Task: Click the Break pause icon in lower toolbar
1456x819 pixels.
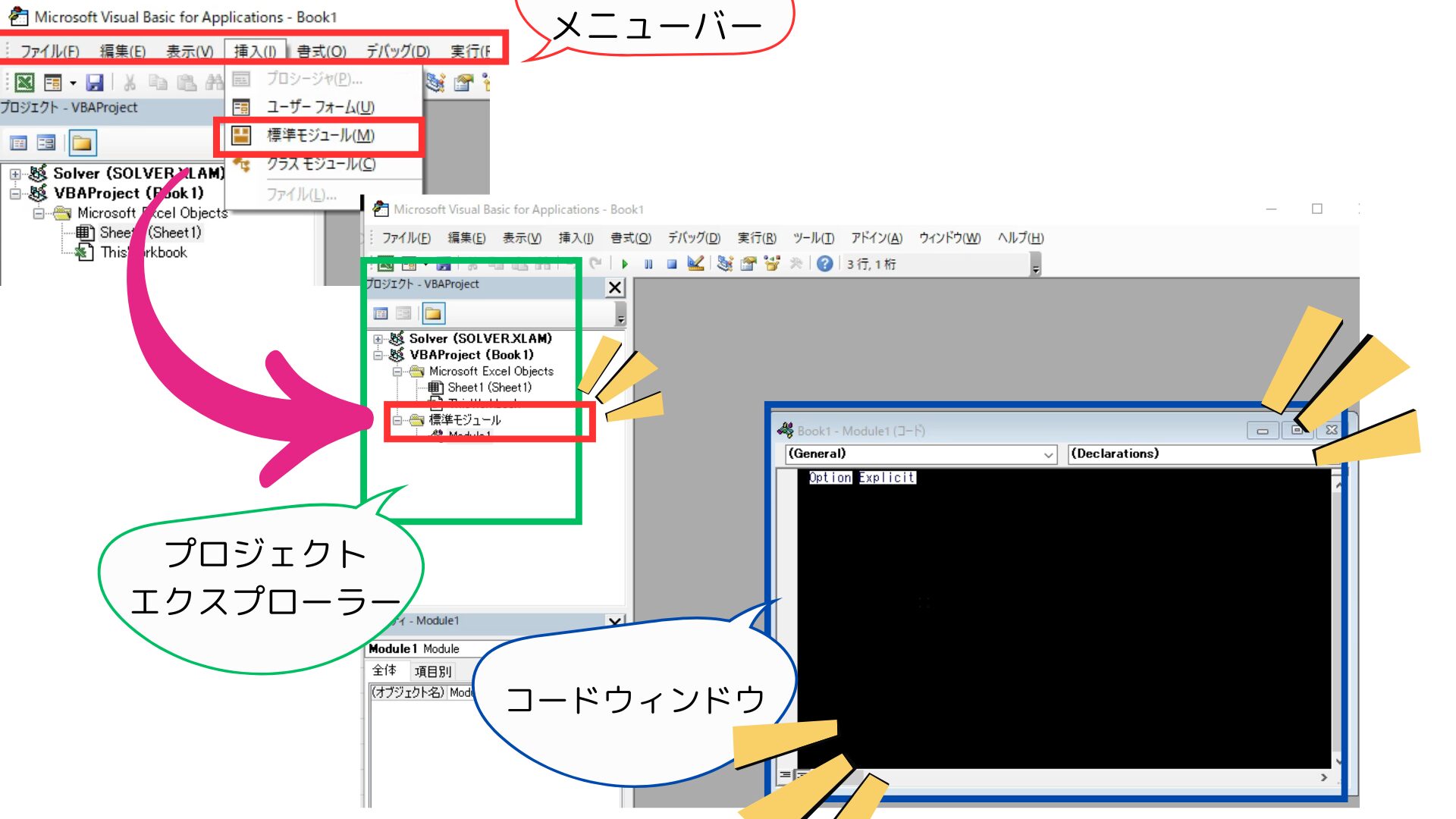Action: [648, 264]
